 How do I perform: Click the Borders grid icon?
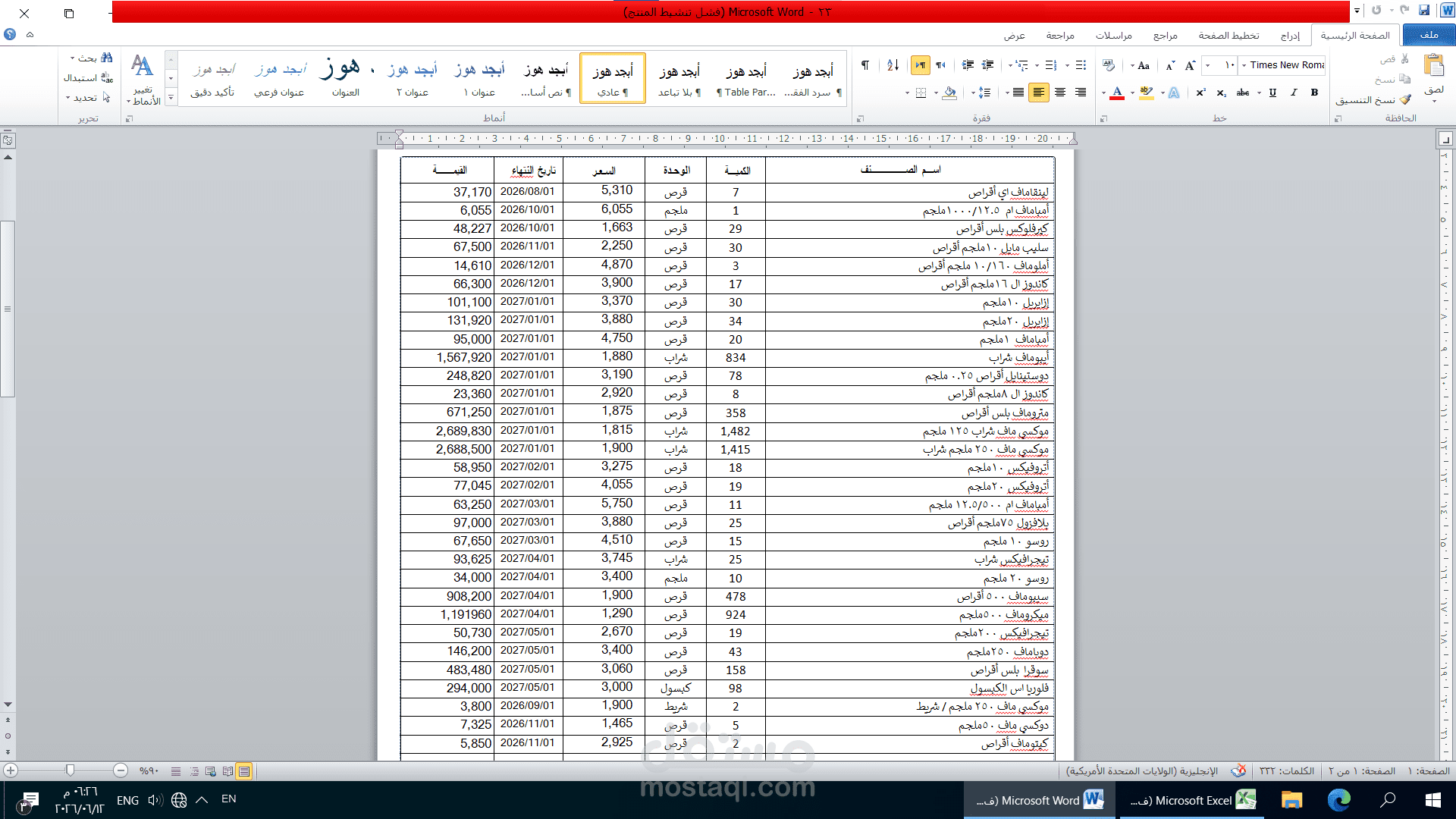click(921, 93)
